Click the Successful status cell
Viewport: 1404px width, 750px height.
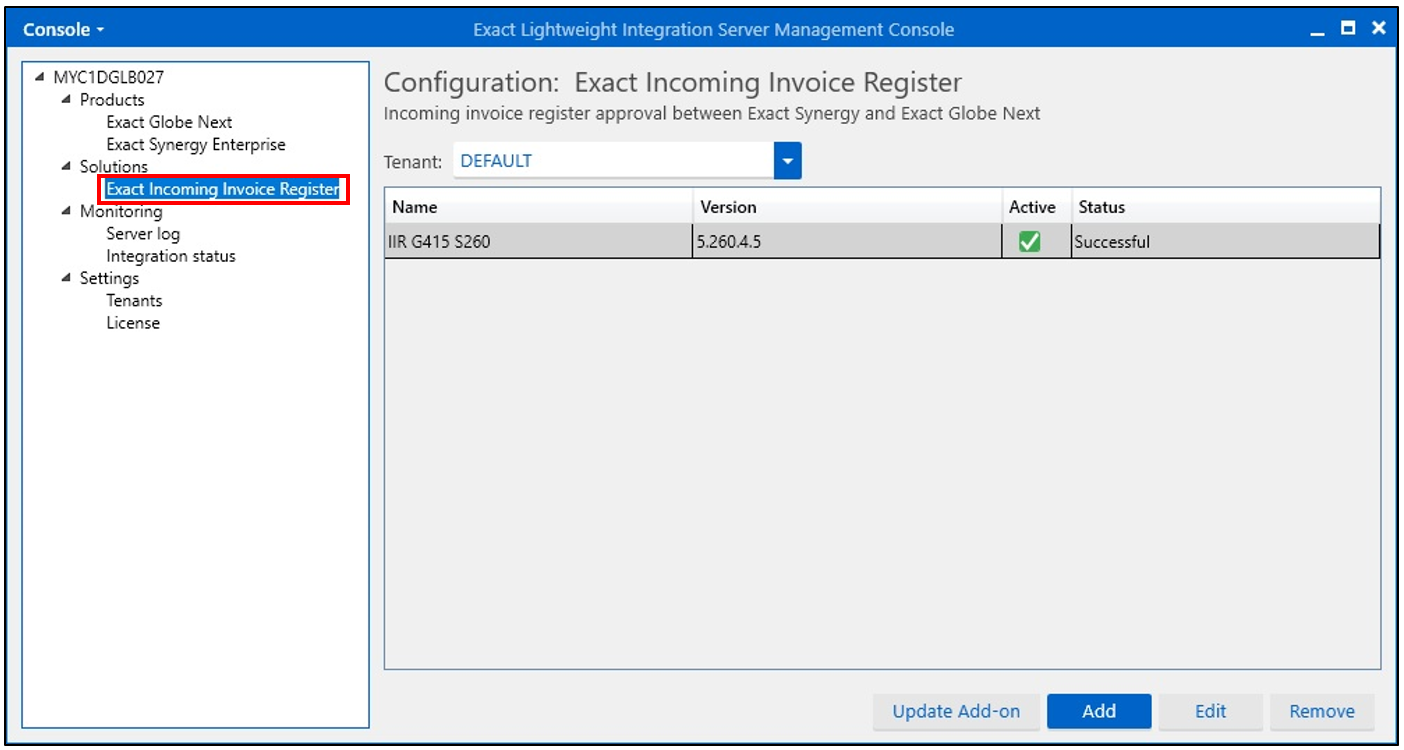pyautogui.click(x=1226, y=241)
